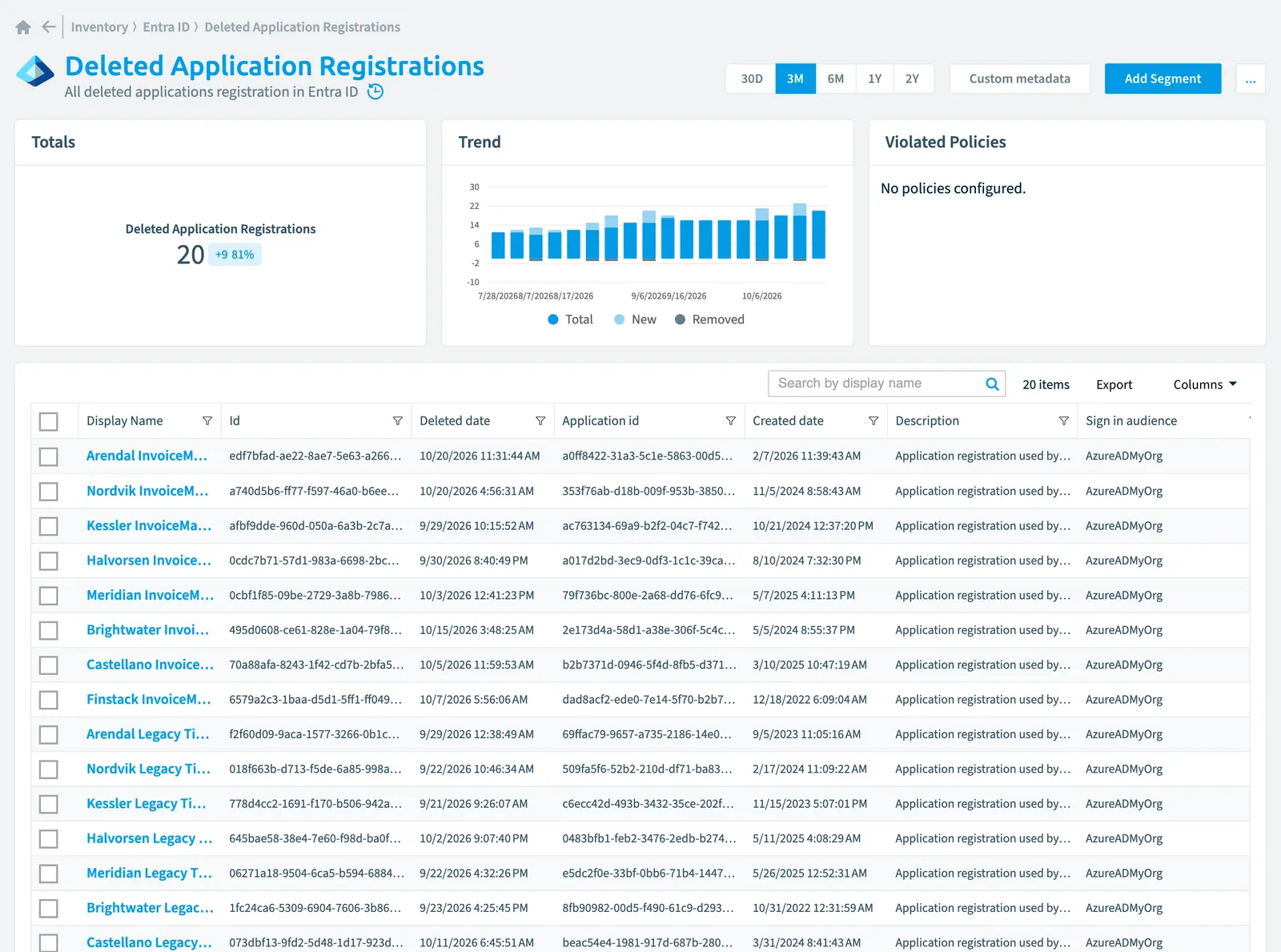This screenshot has width=1281, height=952.
Task: Open Meridian InvoiceM application link
Action: coord(150,595)
